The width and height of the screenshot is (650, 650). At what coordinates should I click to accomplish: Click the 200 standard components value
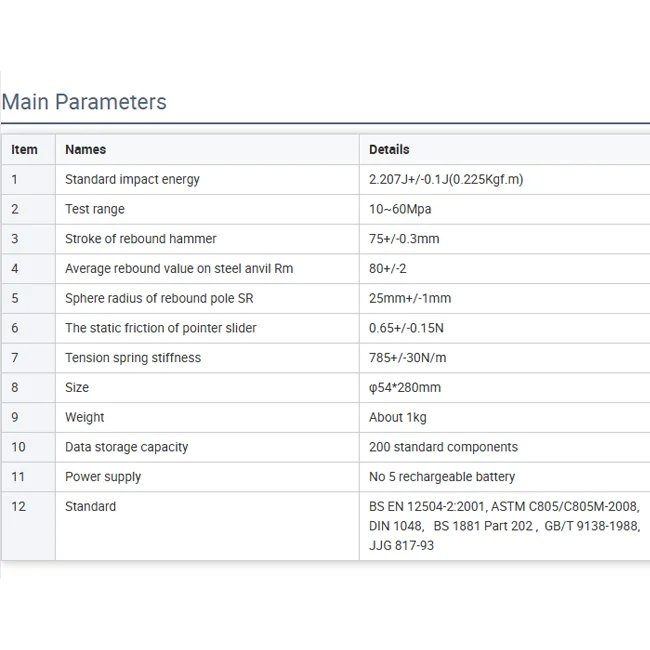click(443, 447)
